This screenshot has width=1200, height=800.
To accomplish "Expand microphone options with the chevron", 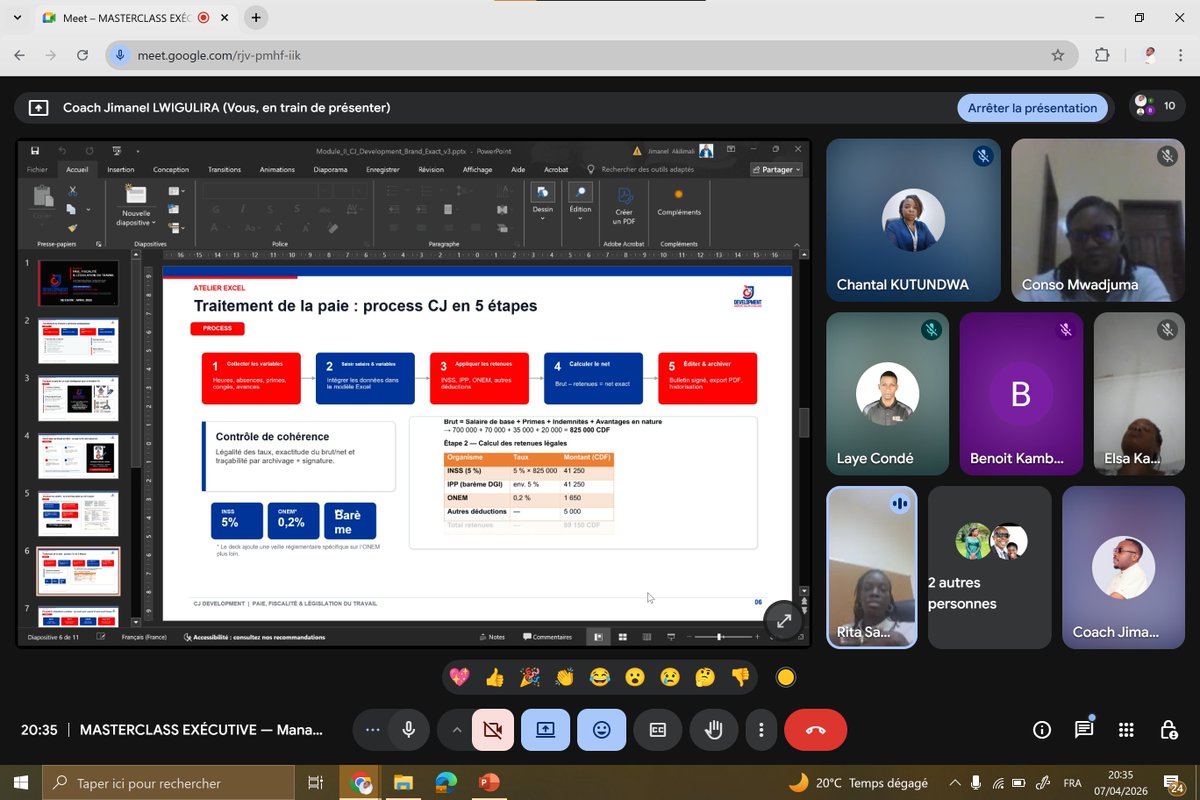I will [x=456, y=730].
